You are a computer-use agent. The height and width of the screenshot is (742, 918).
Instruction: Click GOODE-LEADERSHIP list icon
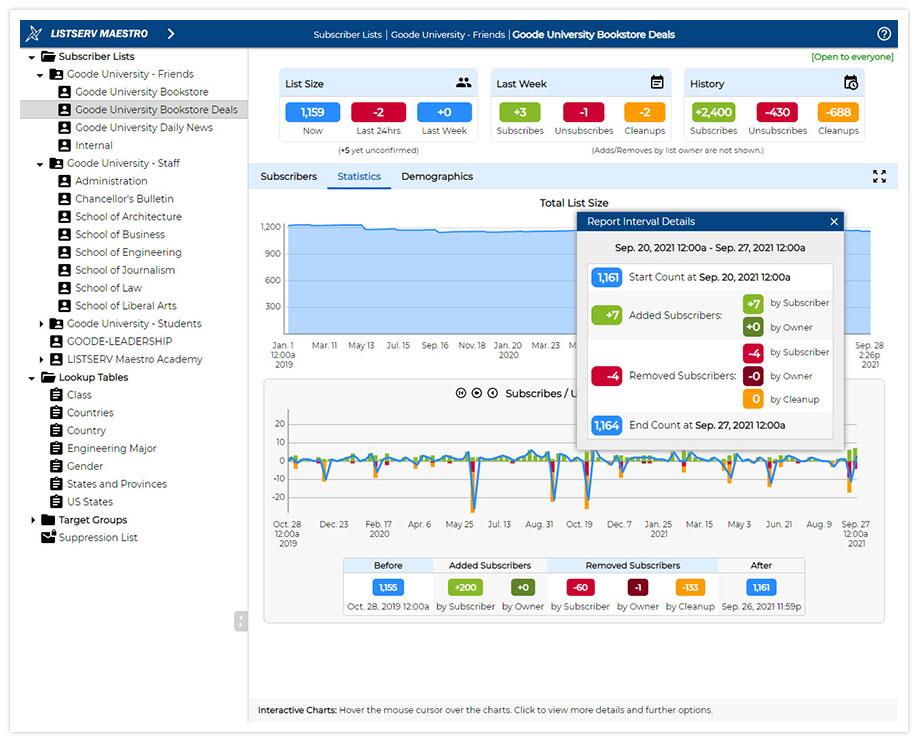pyautogui.click(x=56, y=341)
